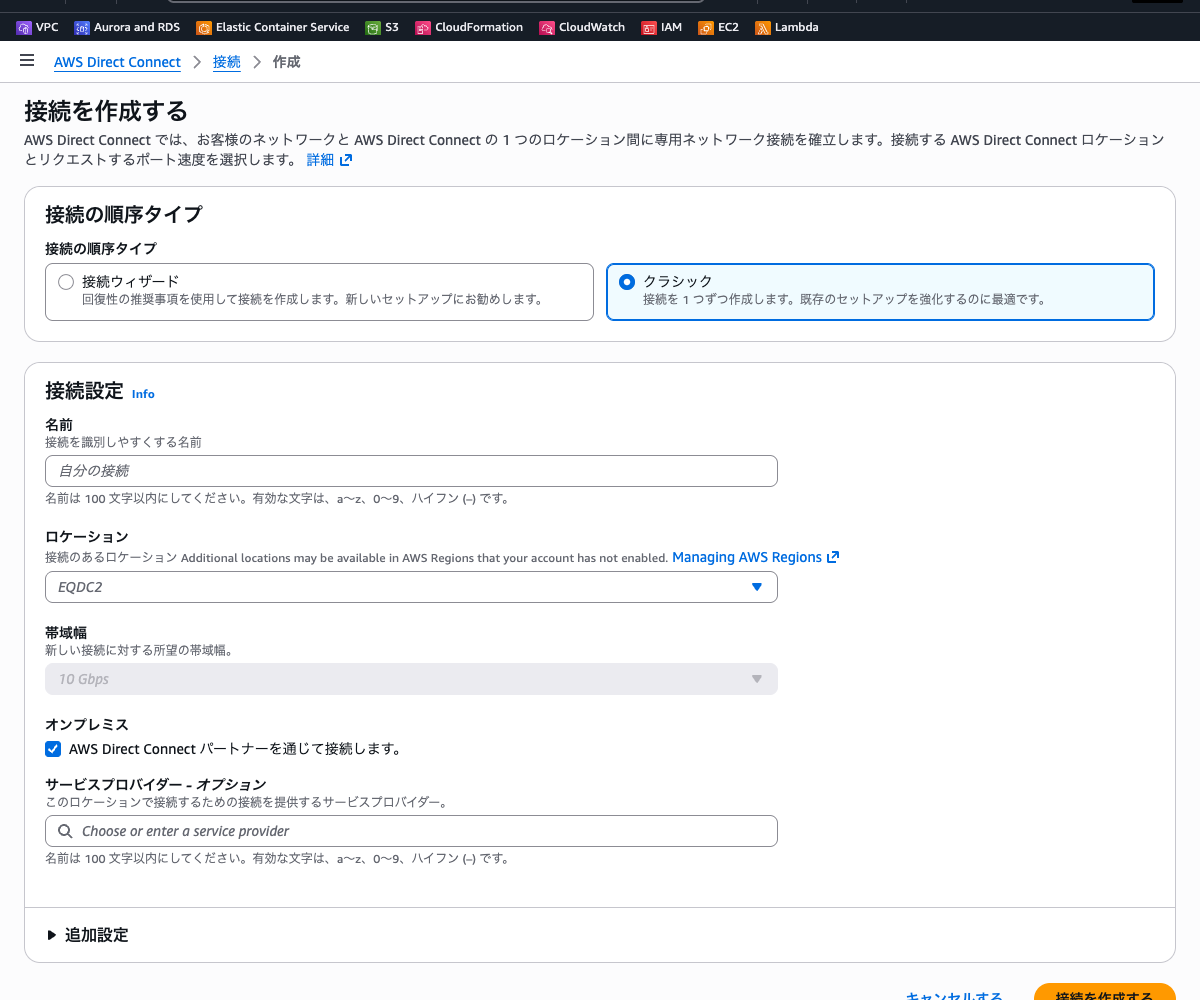
Task: Open the ロケーション dropdown showing EQDC2
Action: point(411,587)
